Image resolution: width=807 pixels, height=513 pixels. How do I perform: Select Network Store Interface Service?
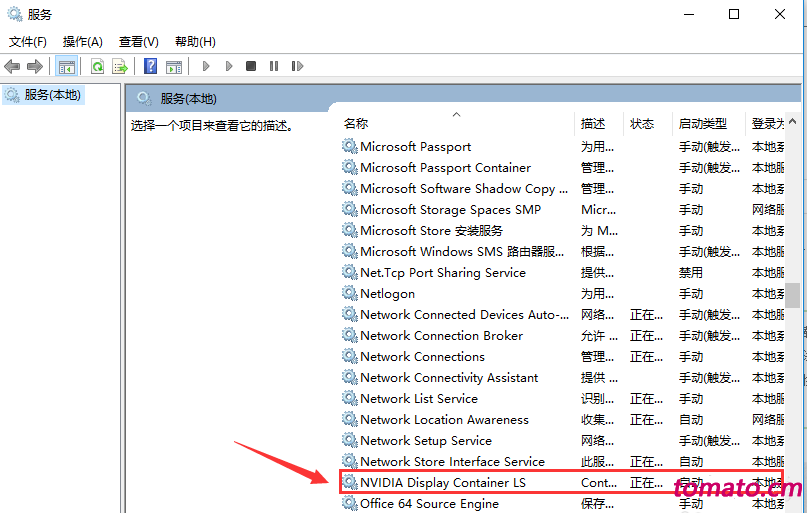pos(562,462)
